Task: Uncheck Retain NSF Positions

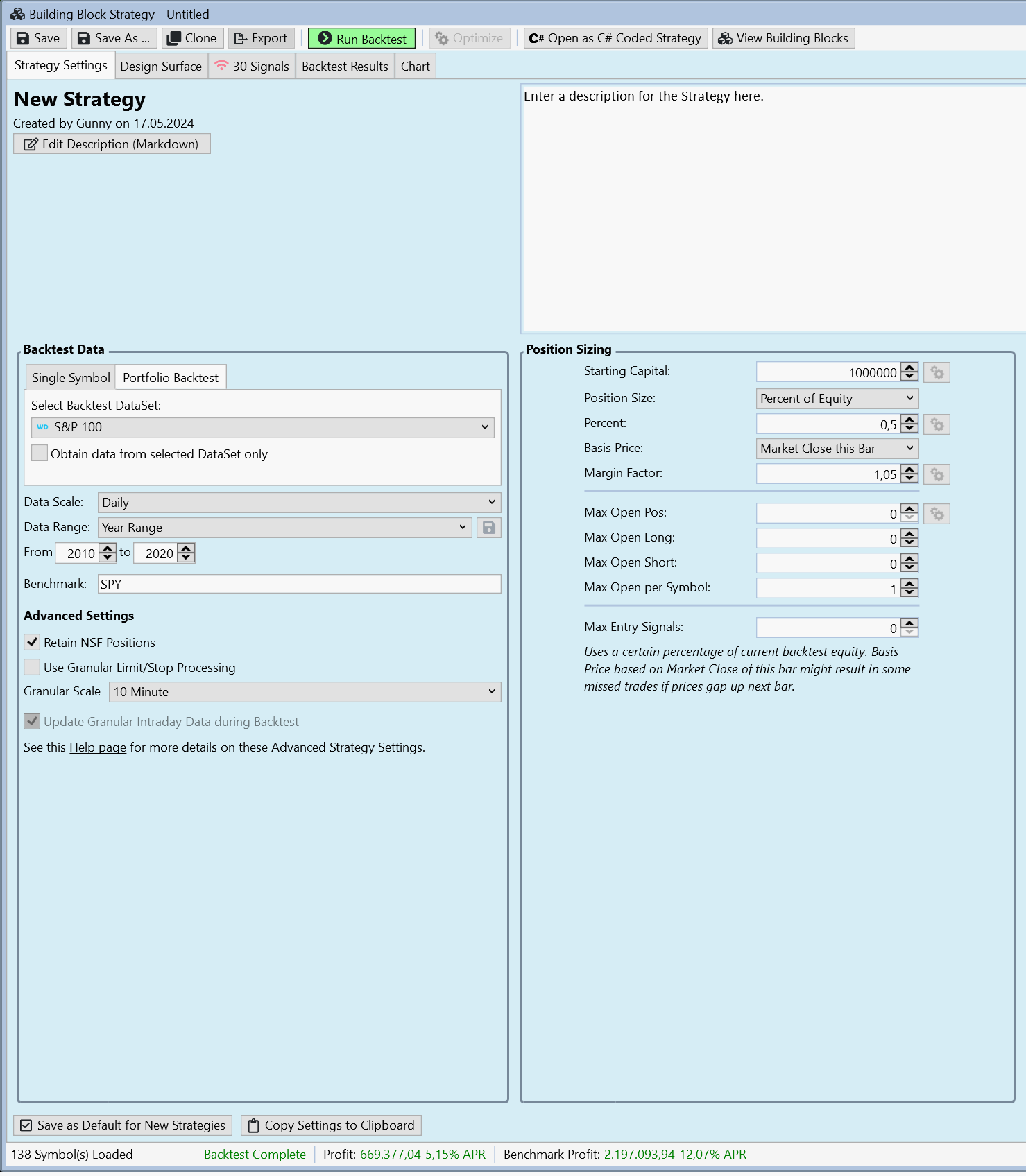Action: coord(32,642)
